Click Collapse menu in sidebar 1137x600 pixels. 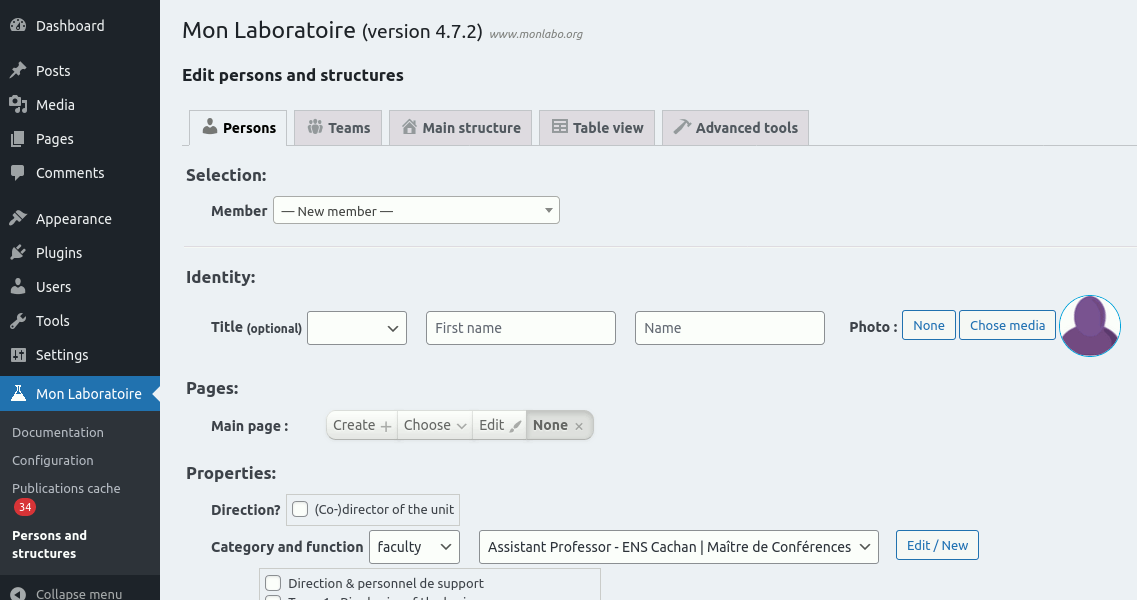78,593
